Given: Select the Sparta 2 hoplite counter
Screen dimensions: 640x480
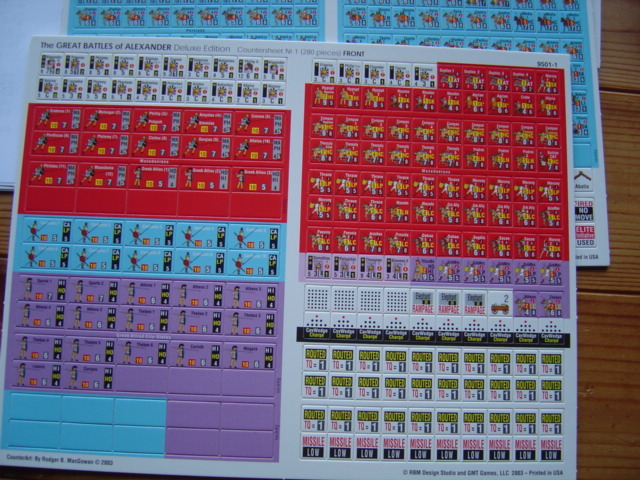Looking at the screenshot, I should pyautogui.click(x=93, y=291).
